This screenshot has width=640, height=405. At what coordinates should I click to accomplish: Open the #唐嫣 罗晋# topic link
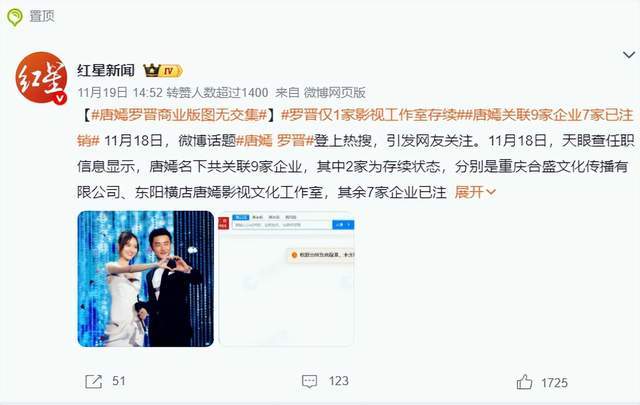coord(275,141)
